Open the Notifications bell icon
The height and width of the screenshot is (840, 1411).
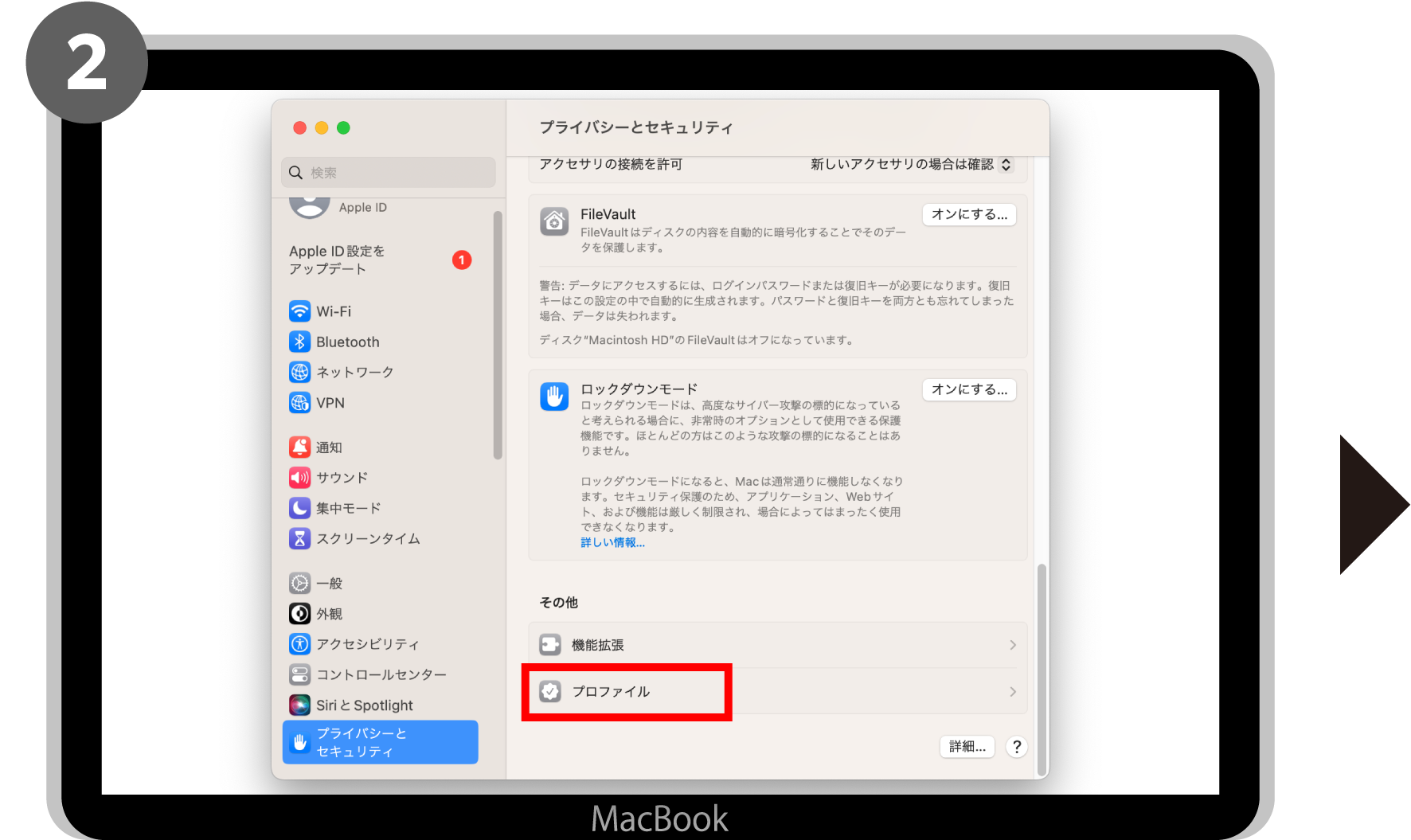click(299, 447)
